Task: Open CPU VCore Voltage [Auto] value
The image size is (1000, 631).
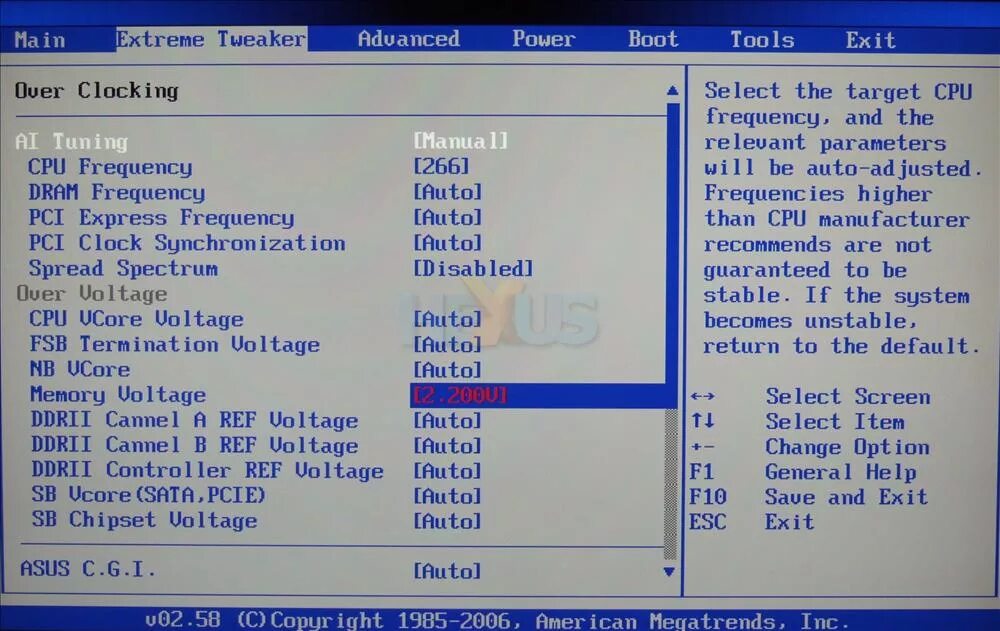Action: pyautogui.click(x=448, y=319)
